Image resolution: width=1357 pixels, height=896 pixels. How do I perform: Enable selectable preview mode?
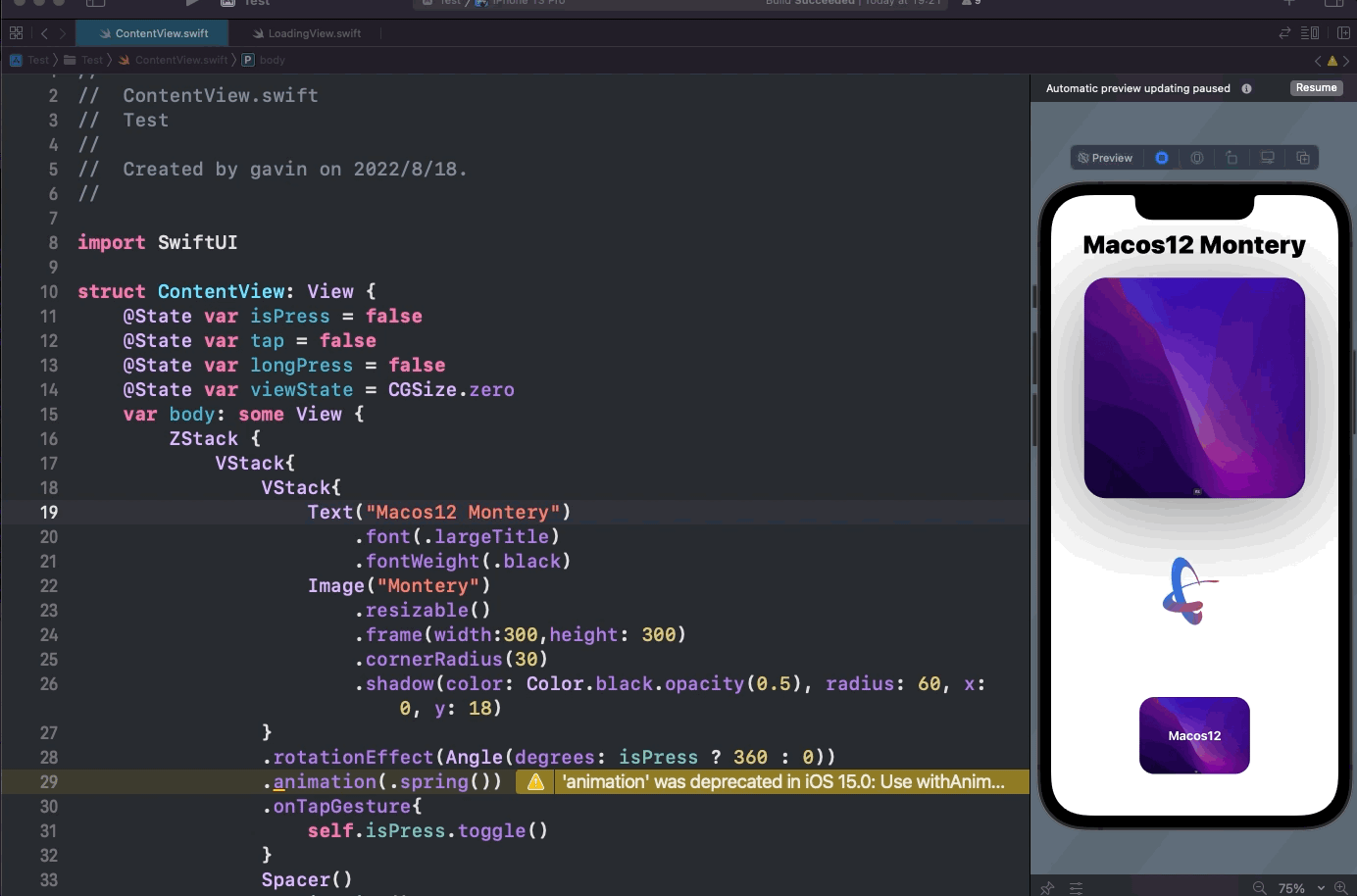click(1162, 158)
